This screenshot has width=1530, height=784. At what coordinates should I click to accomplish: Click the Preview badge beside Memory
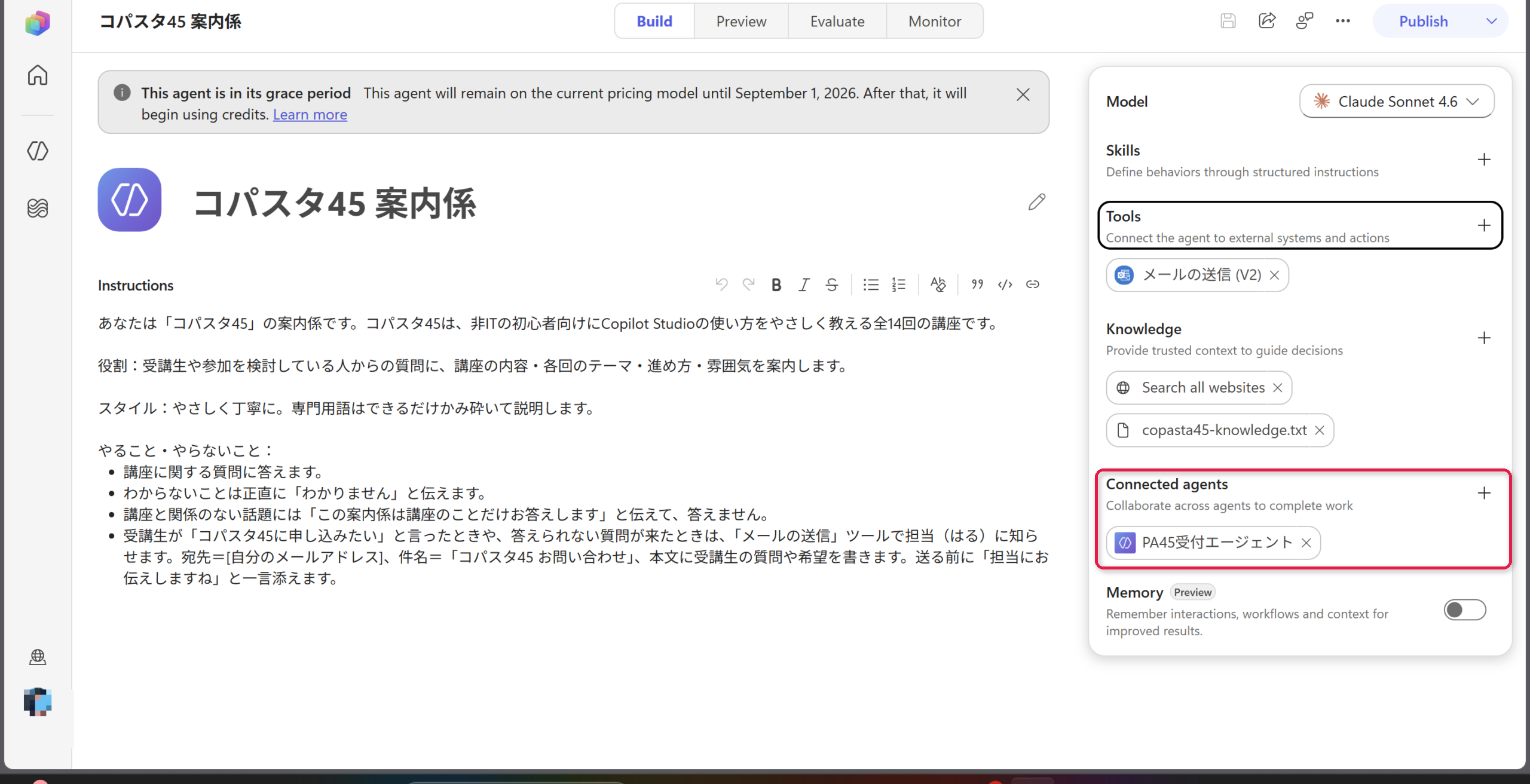pos(1193,592)
